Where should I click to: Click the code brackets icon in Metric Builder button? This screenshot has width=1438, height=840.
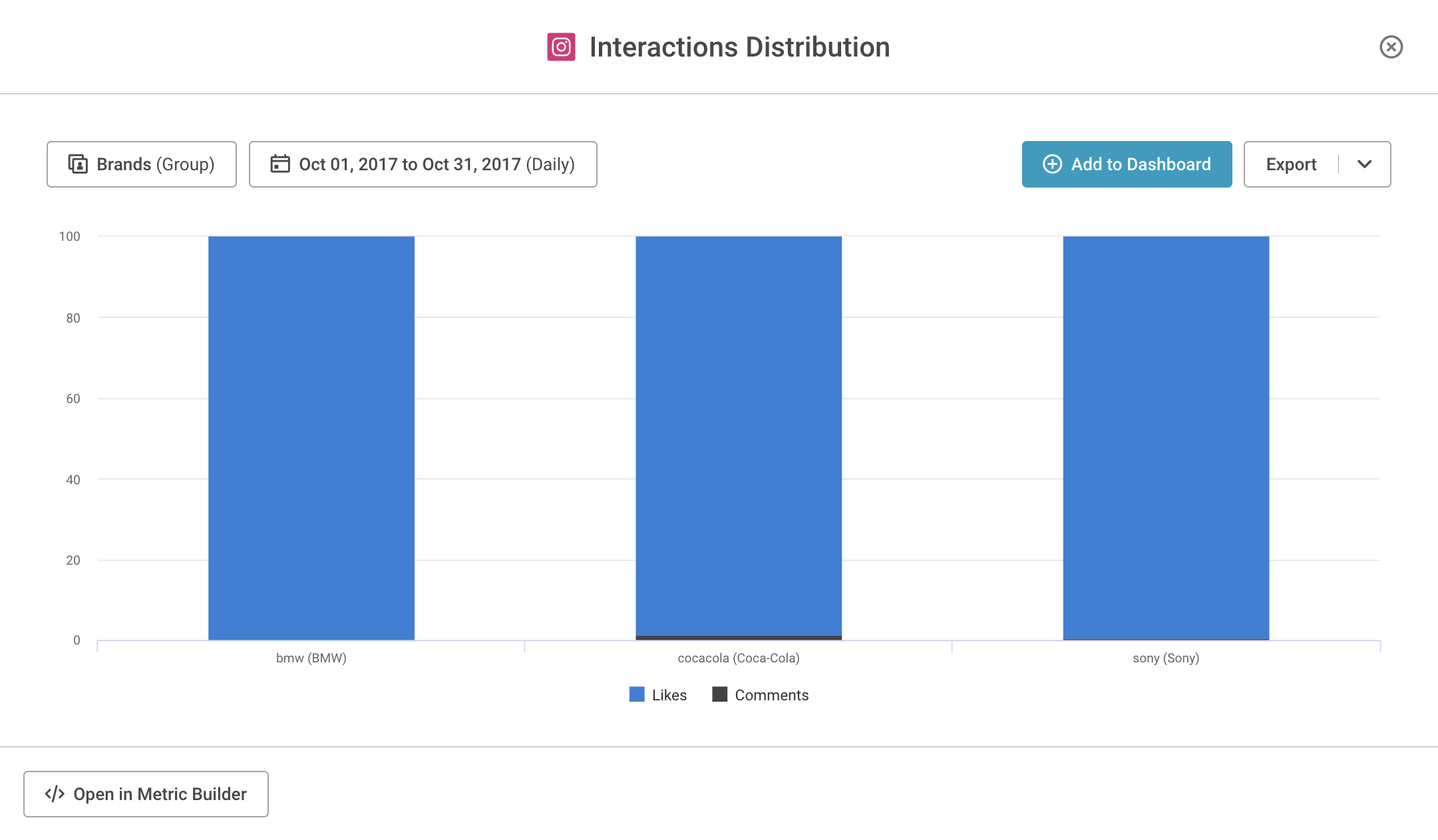[x=55, y=794]
